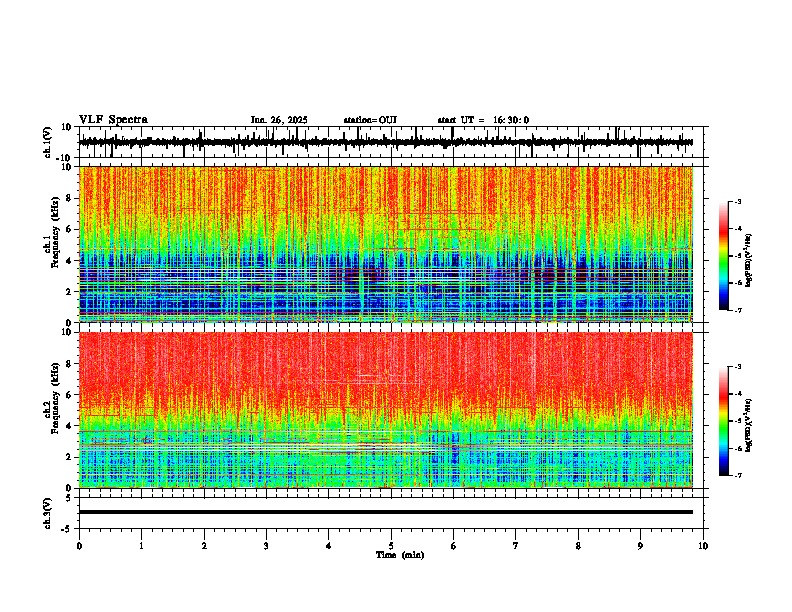Click time axis tick label "1"
The image size is (792, 612).
click(141, 546)
